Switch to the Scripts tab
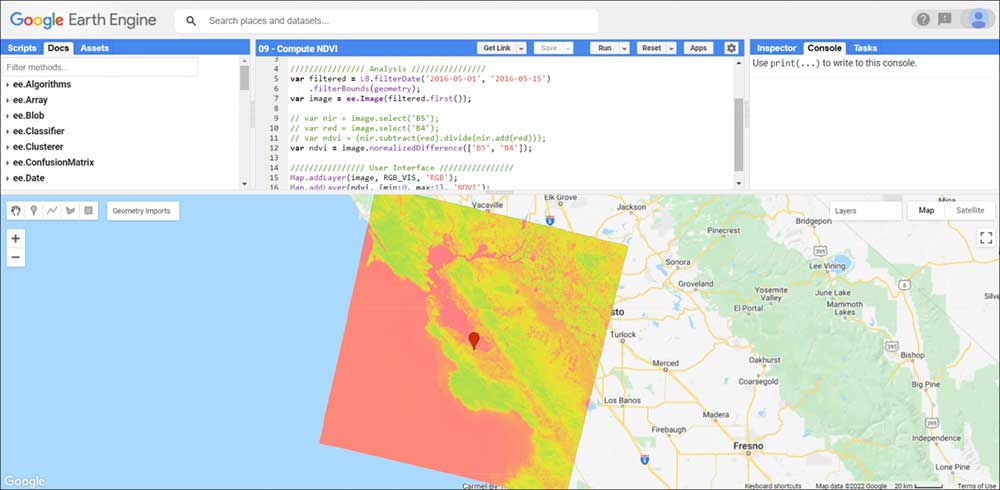Screen dimensions: 1000x490 (22, 48)
